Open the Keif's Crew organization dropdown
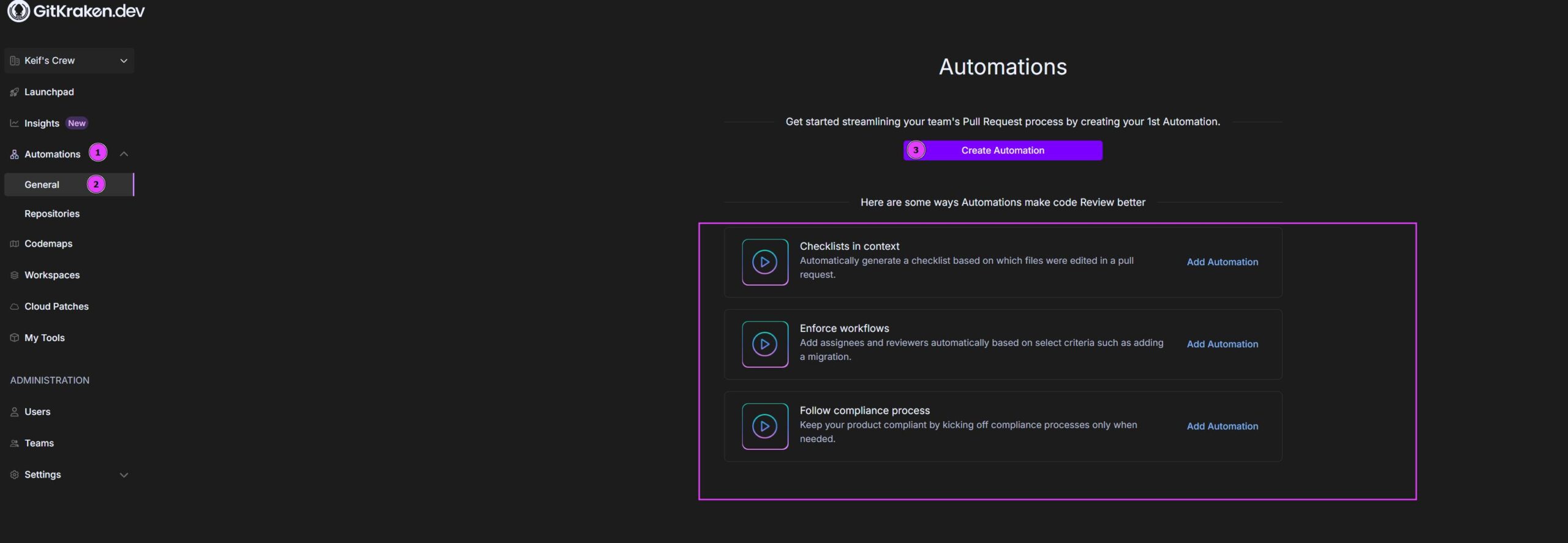This screenshot has width=1568, height=543. [69, 61]
